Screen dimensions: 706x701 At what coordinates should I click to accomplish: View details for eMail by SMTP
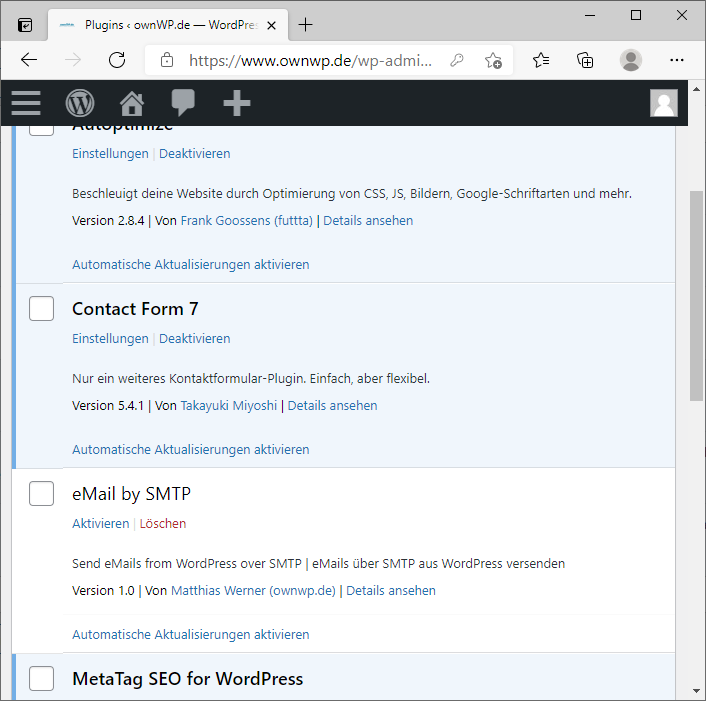[x=391, y=591]
